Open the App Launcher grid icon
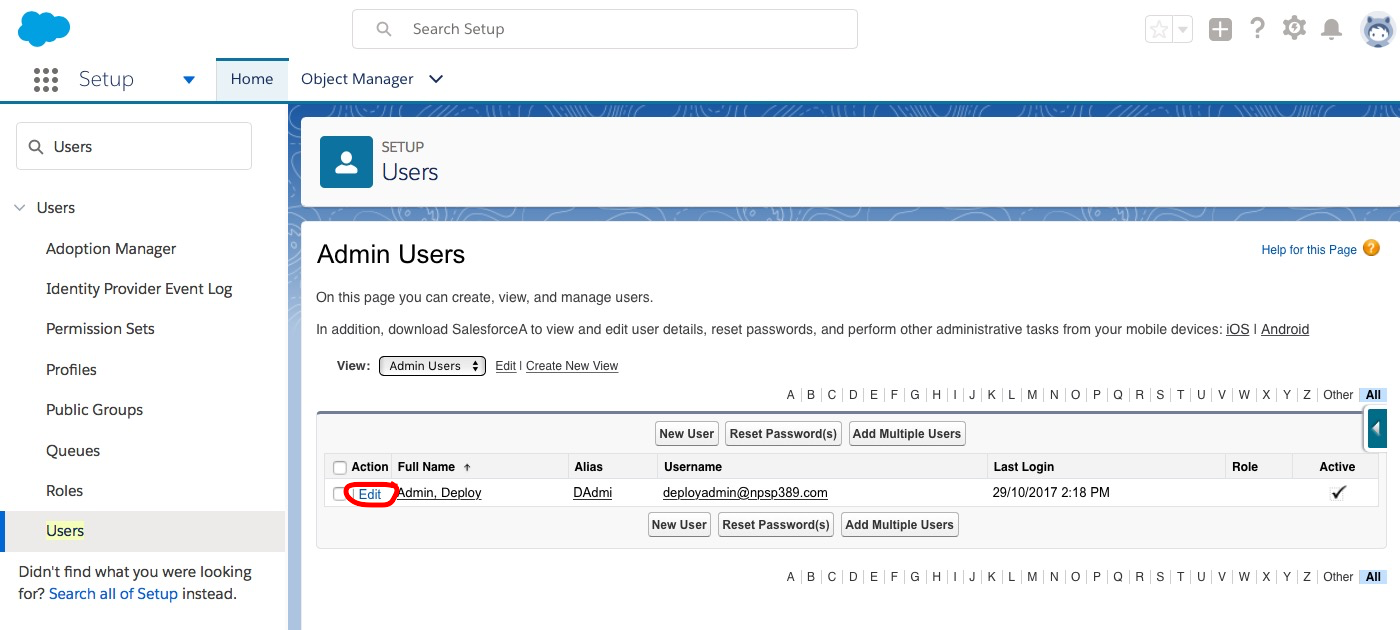This screenshot has height=630, width=1400. point(45,79)
